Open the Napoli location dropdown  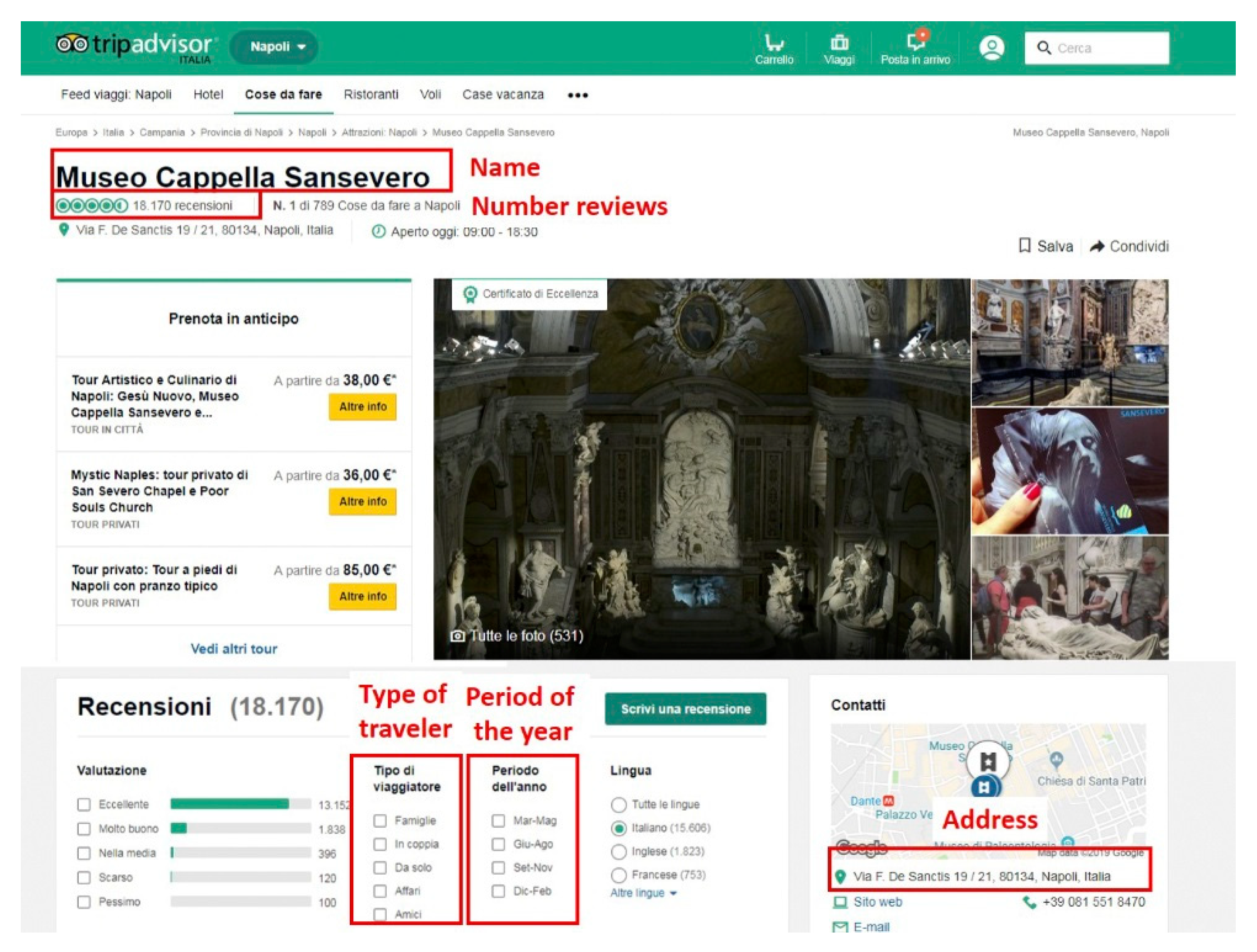[x=277, y=47]
